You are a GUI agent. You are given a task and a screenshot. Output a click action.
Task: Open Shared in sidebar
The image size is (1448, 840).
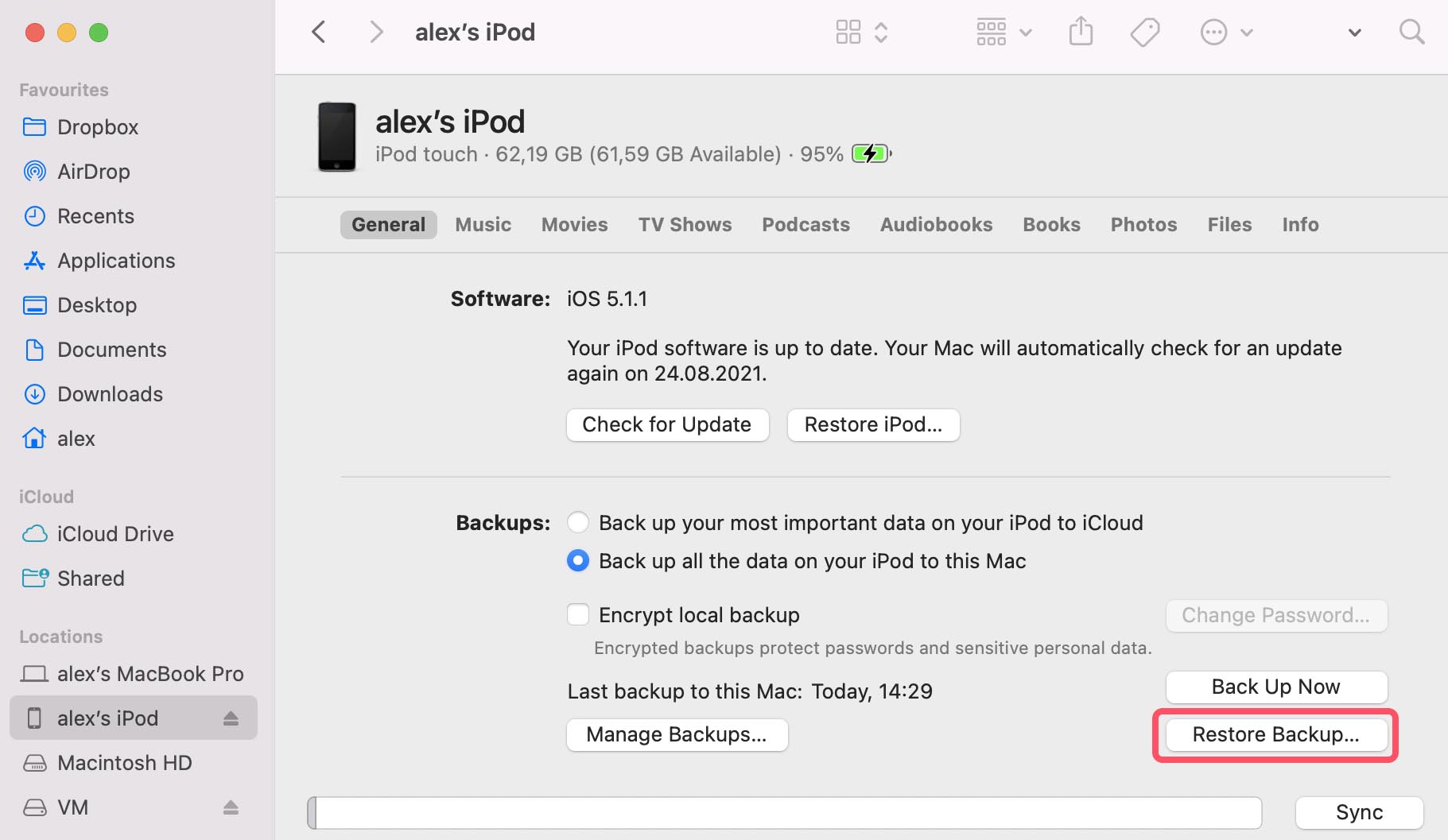pyautogui.click(x=134, y=579)
